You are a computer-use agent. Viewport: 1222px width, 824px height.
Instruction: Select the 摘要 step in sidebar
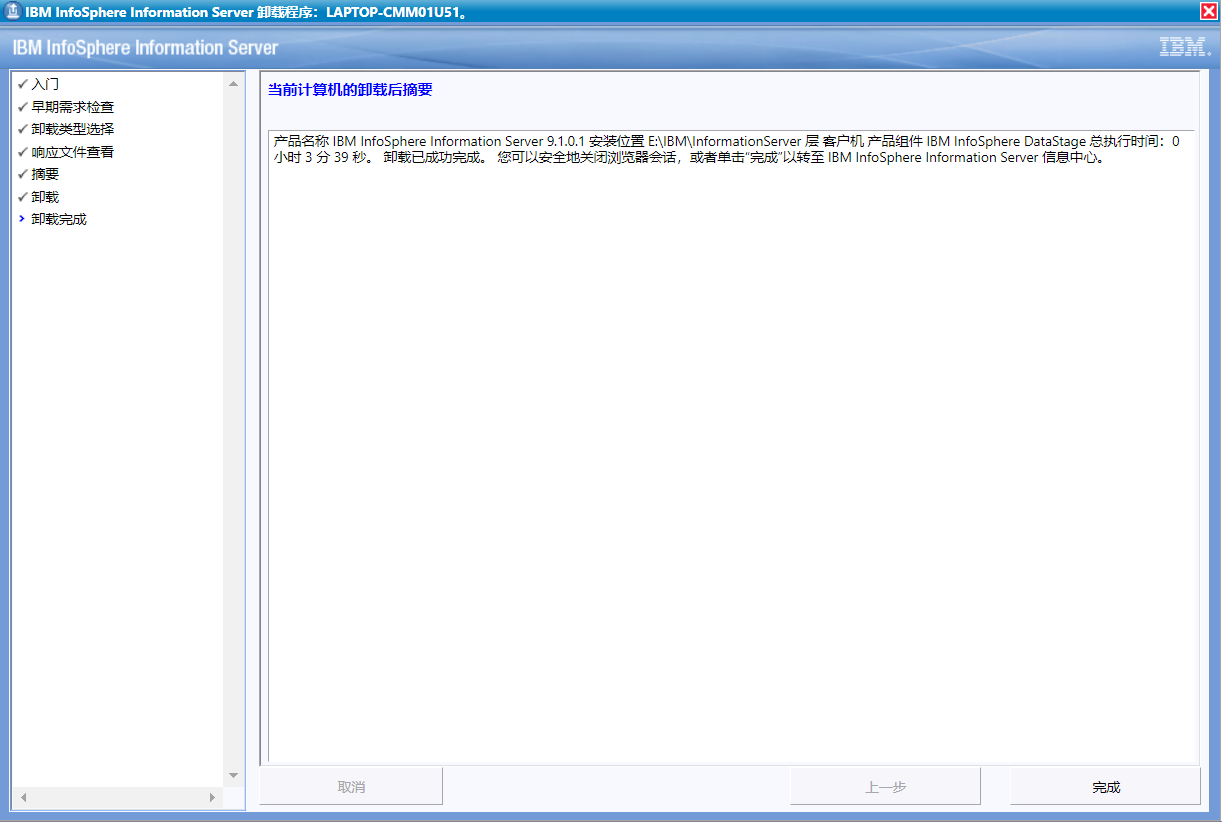[45, 174]
